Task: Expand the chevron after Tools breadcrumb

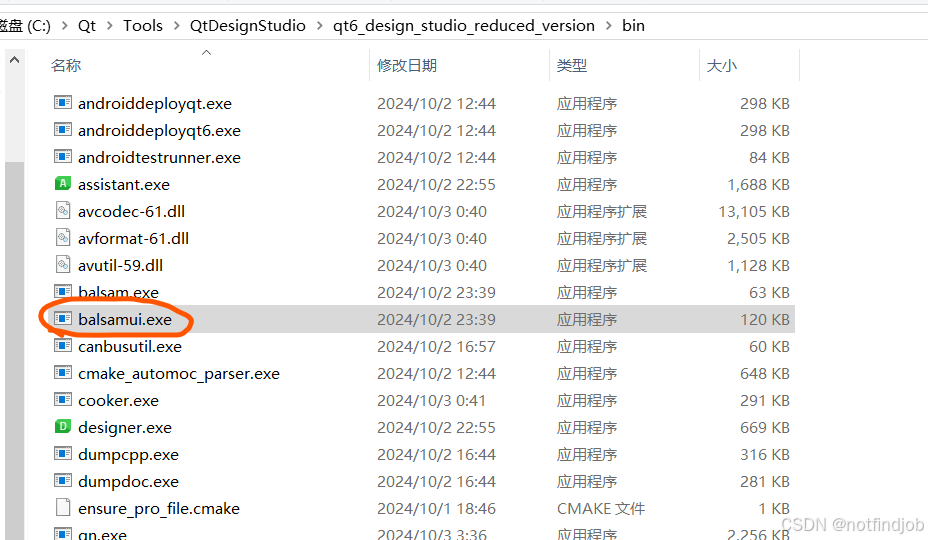Action: (x=176, y=26)
